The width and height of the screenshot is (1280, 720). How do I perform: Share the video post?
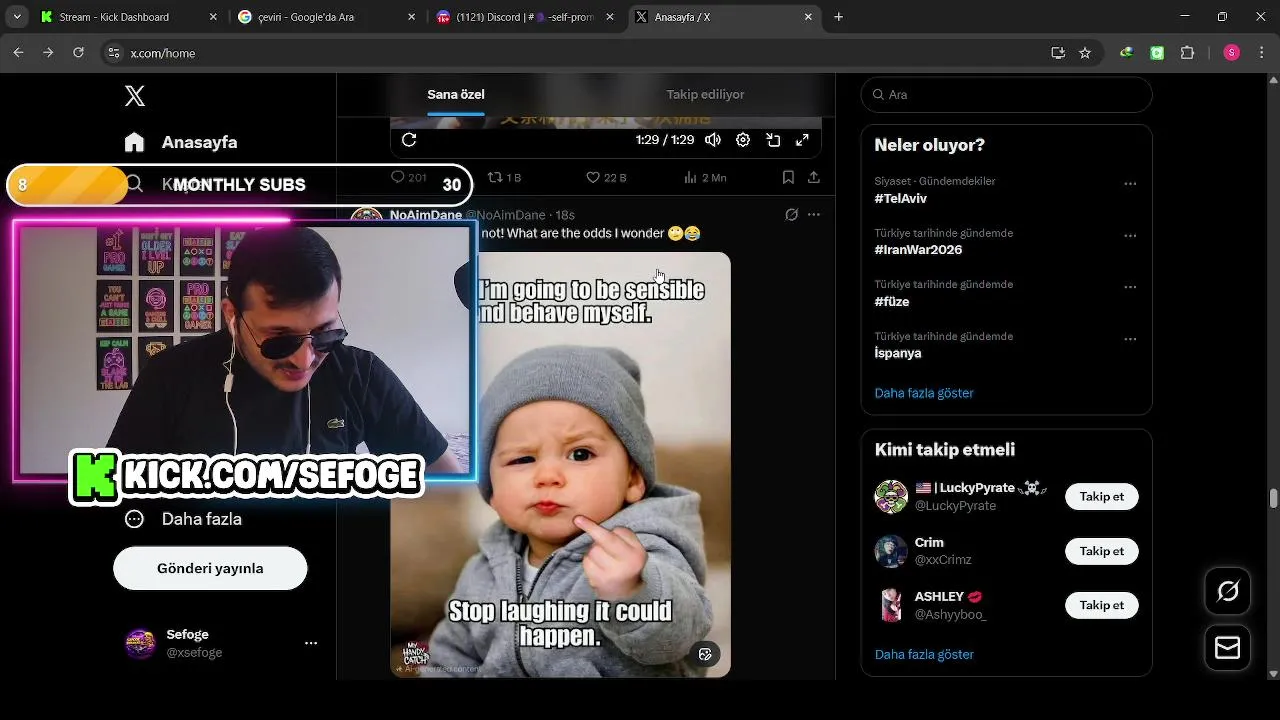pos(814,177)
